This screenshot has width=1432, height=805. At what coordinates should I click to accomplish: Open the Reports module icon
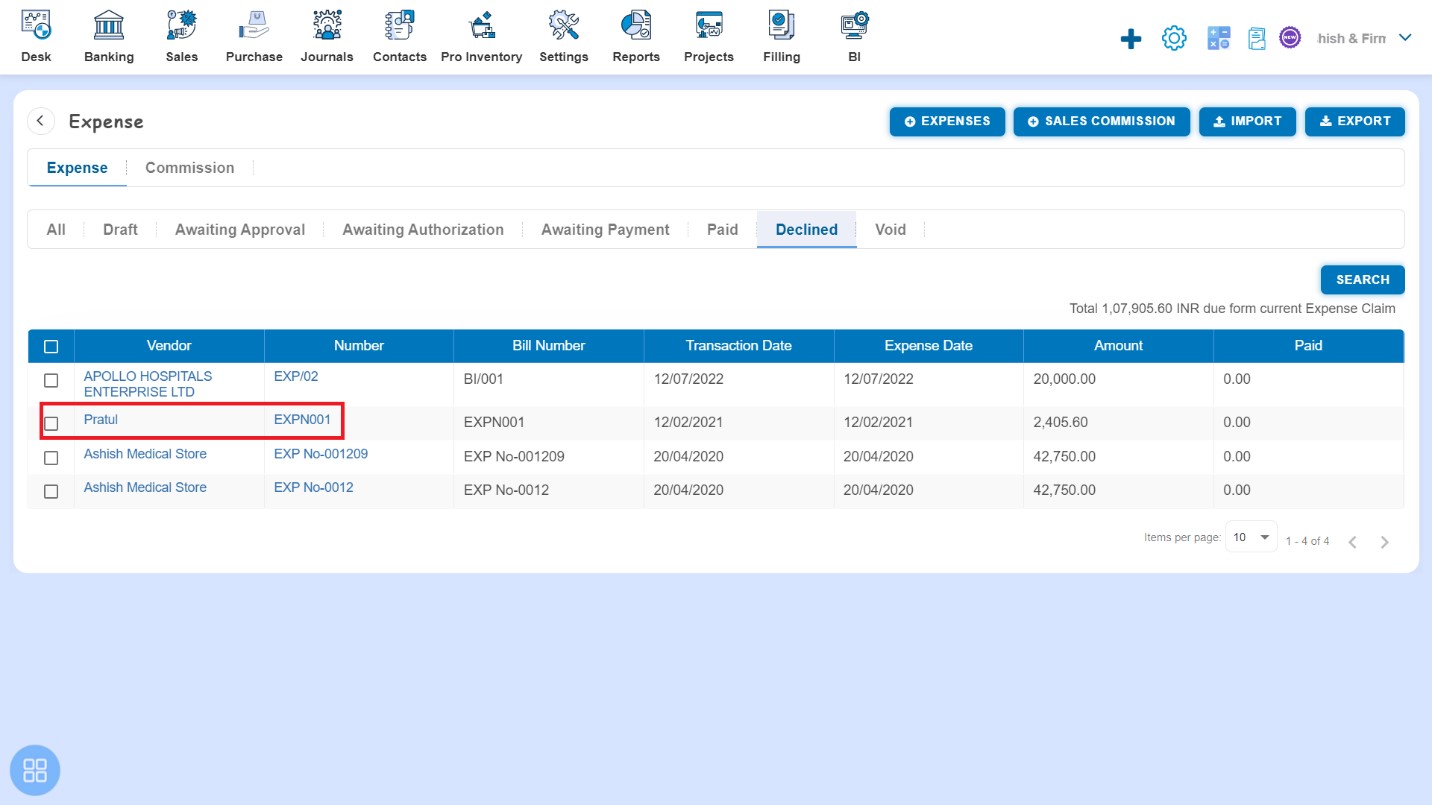[x=636, y=25]
